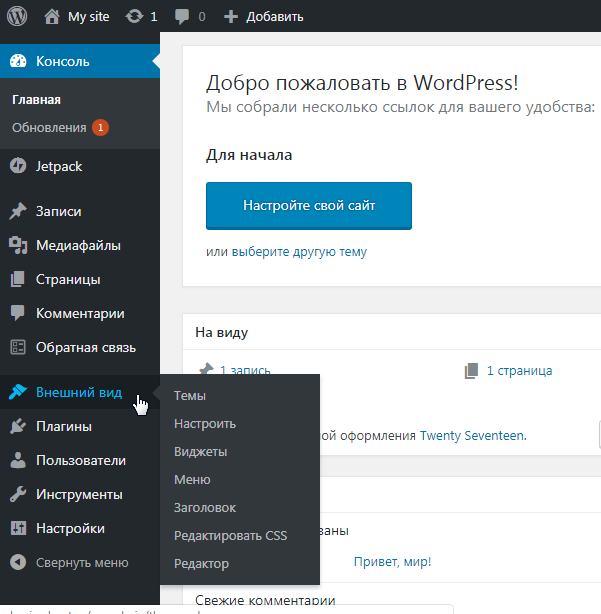Open the home icon next to My site
Viewport: 601px width, 614px height.
click(52, 17)
